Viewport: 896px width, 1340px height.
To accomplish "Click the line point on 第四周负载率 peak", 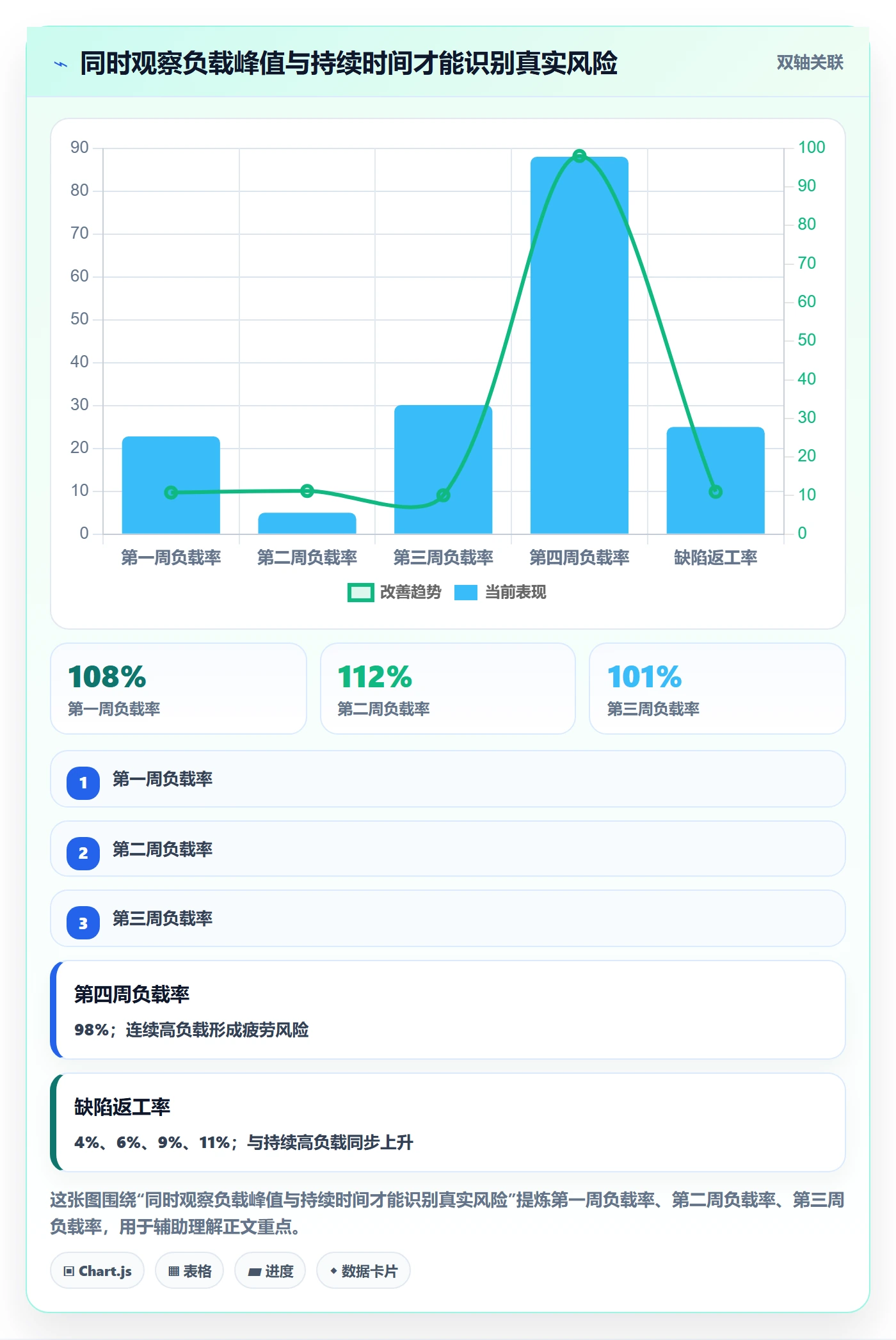I will tap(579, 156).
